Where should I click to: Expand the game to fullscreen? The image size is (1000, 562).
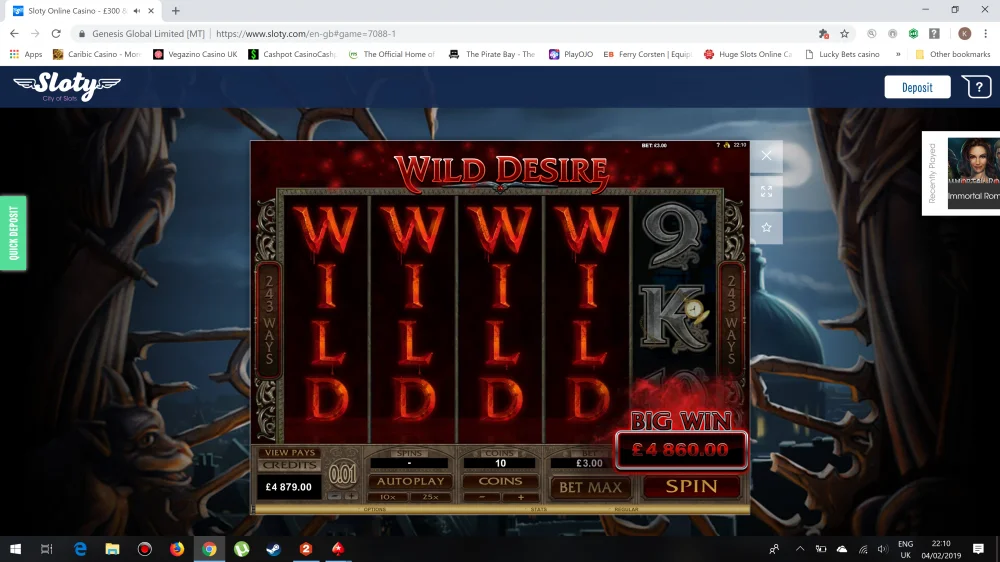click(x=766, y=191)
